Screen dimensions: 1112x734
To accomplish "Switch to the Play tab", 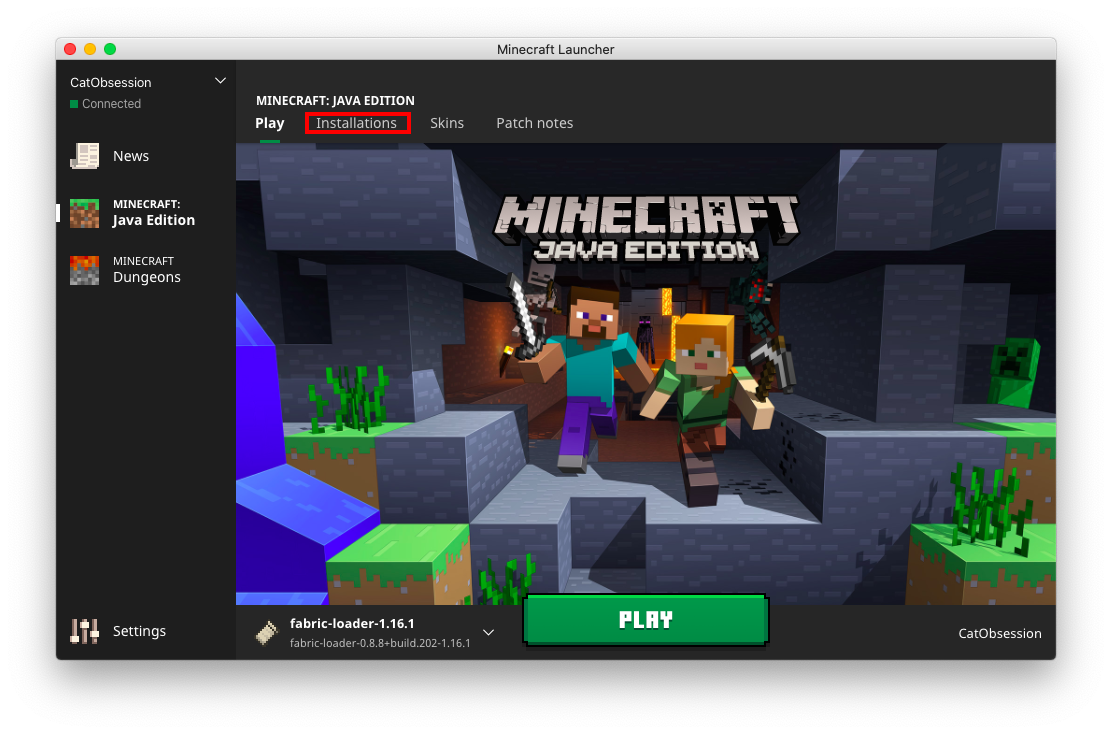I will click(x=270, y=123).
